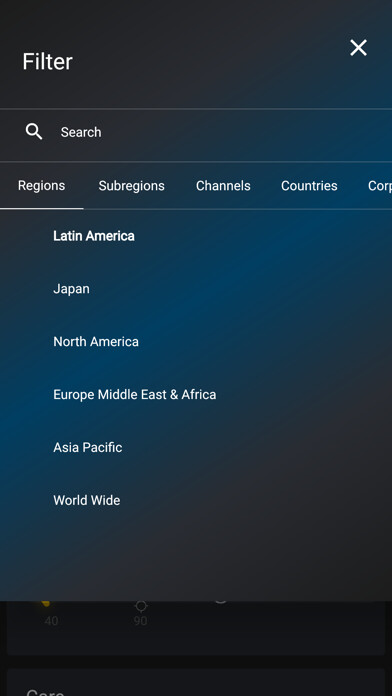Click the dimmed crosshair target icon

tap(141, 605)
